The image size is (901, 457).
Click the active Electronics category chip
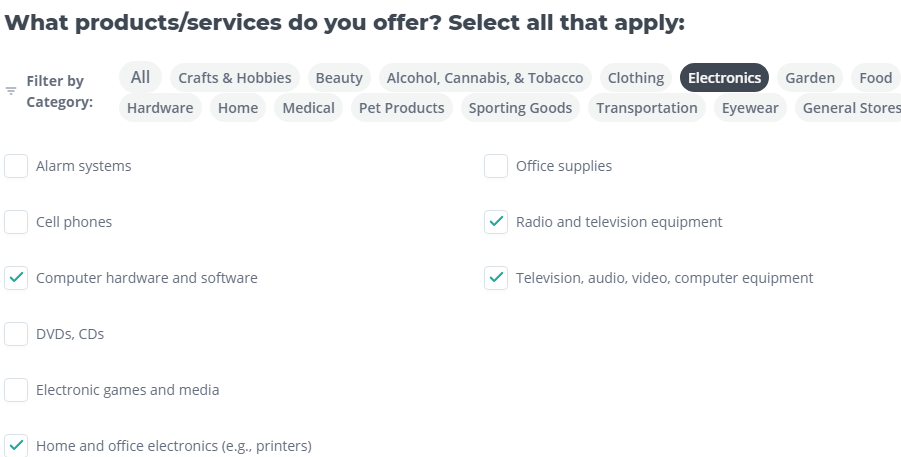pyautogui.click(x=724, y=78)
